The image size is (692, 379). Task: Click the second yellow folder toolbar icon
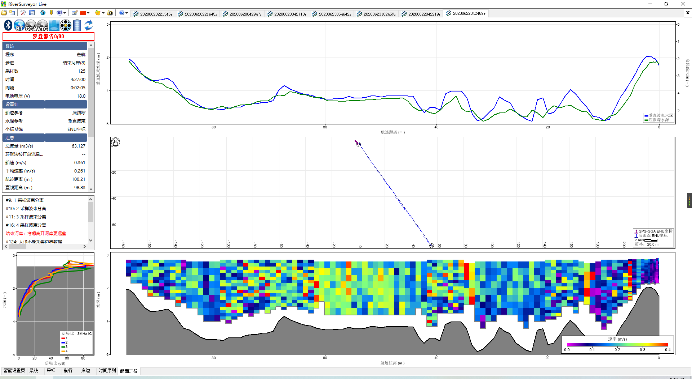pyautogui.click(x=12, y=13)
